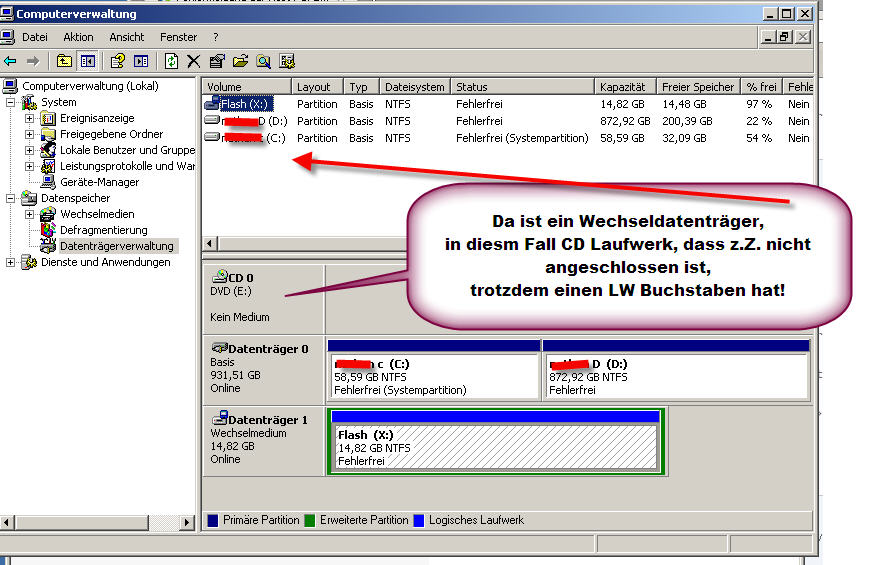Expand the Ereignisanzeige tree node
This screenshot has height=565, width=881.
[x=30, y=118]
